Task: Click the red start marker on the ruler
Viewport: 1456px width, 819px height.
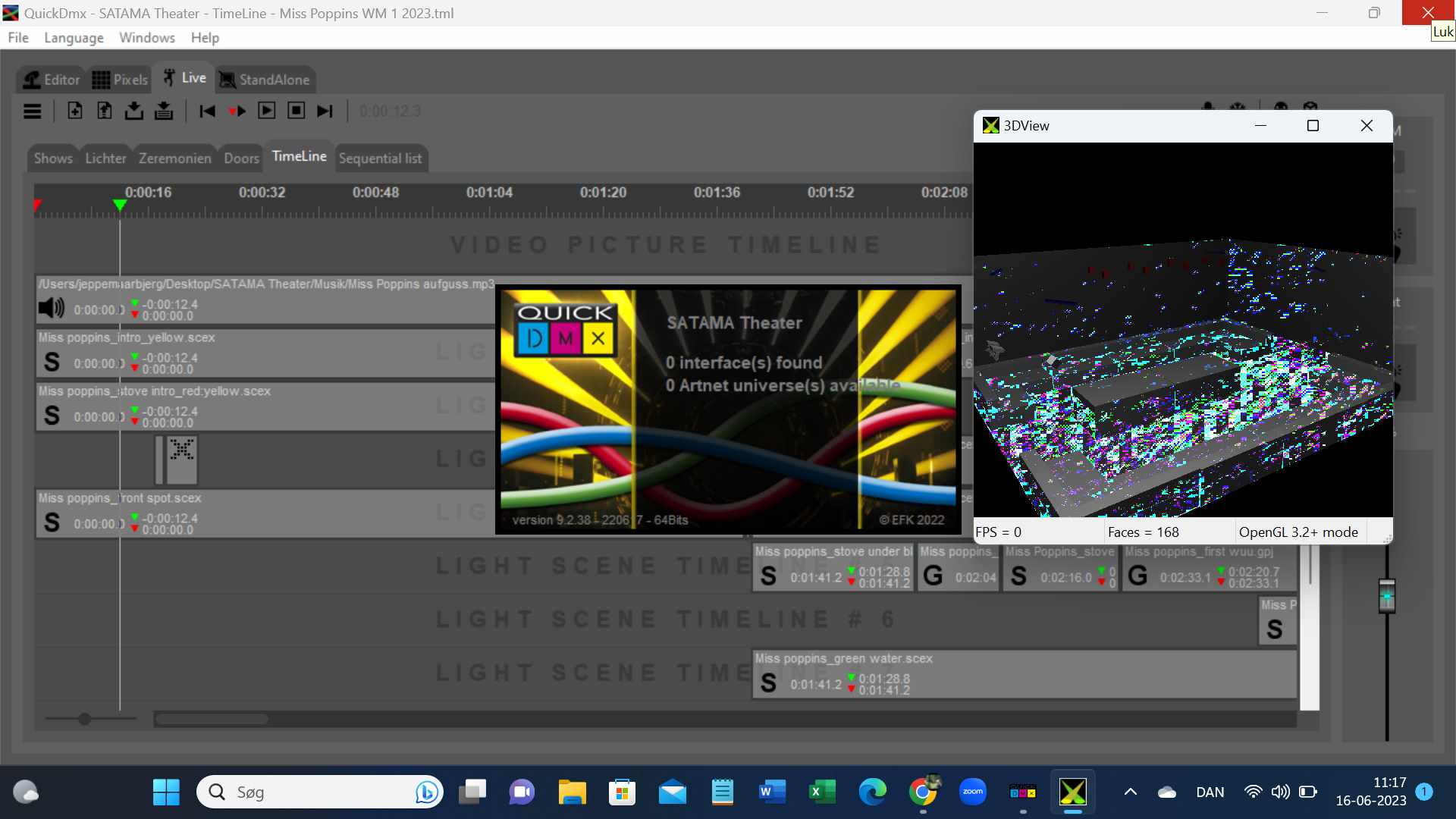Action: tap(37, 205)
